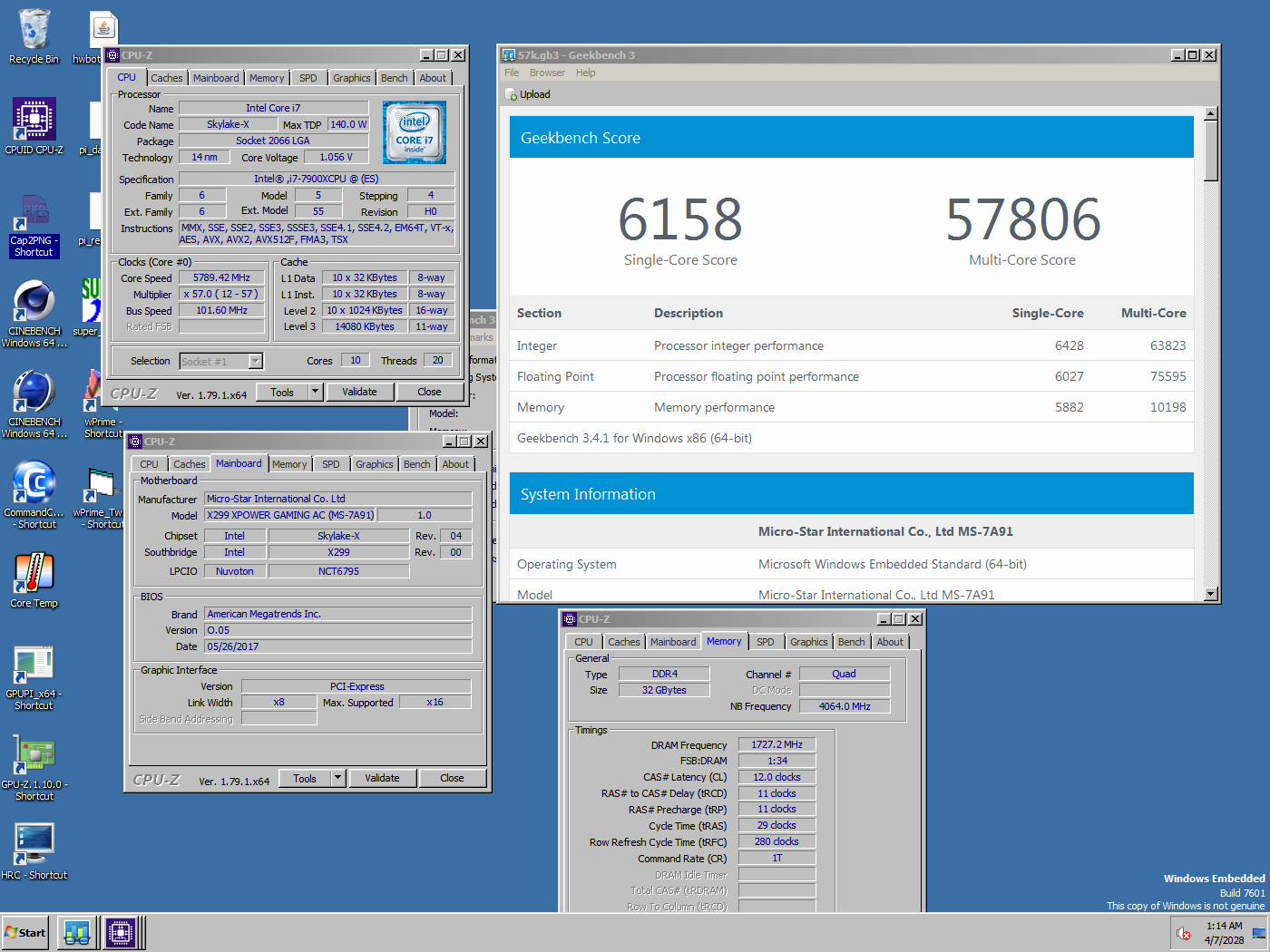Open the Geekbench Browser menu
This screenshot has height=952, width=1270.
547,73
